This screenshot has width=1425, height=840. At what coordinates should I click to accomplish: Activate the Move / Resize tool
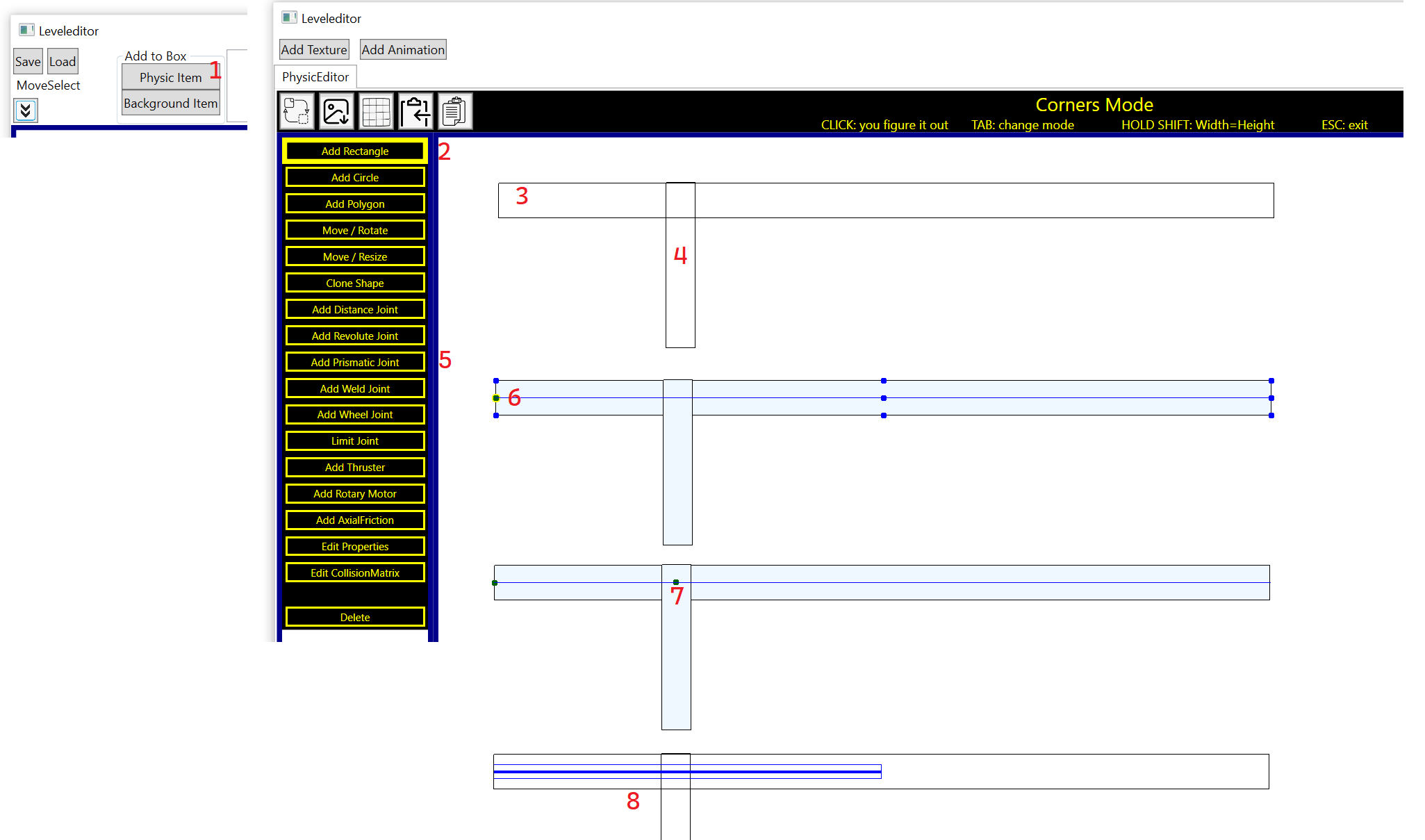pyautogui.click(x=355, y=257)
